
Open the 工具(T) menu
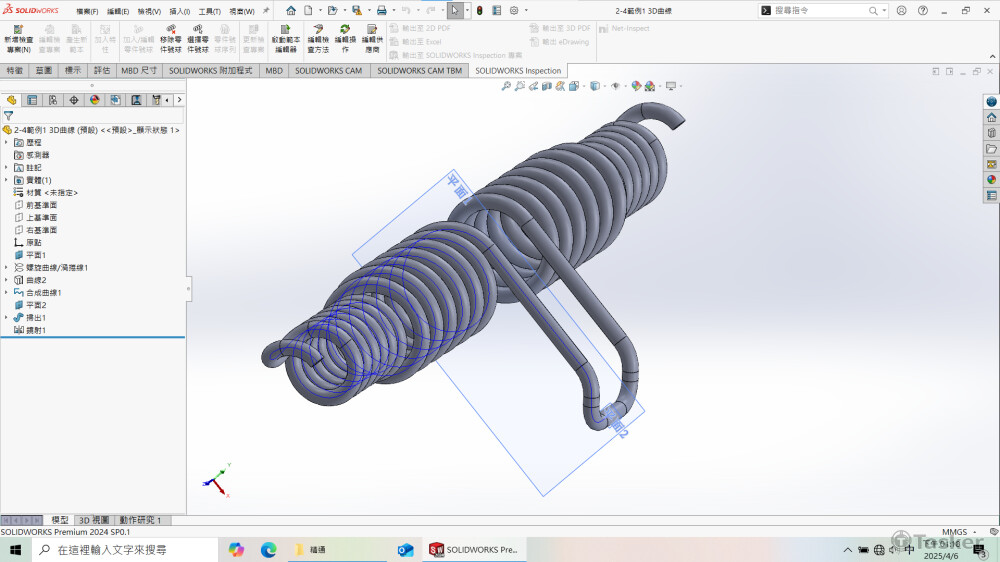209,11
